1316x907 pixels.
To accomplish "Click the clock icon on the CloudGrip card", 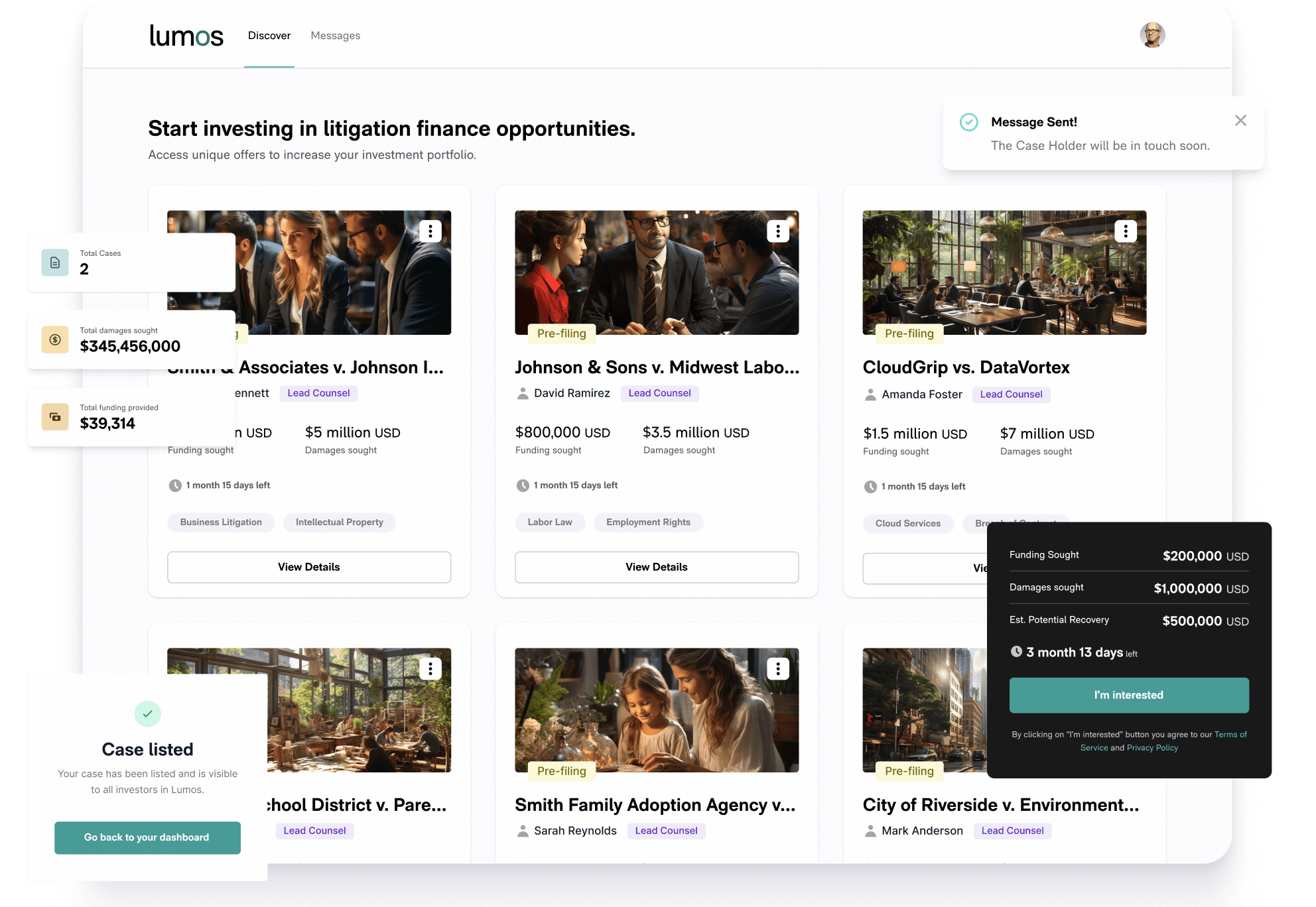I will (870, 485).
